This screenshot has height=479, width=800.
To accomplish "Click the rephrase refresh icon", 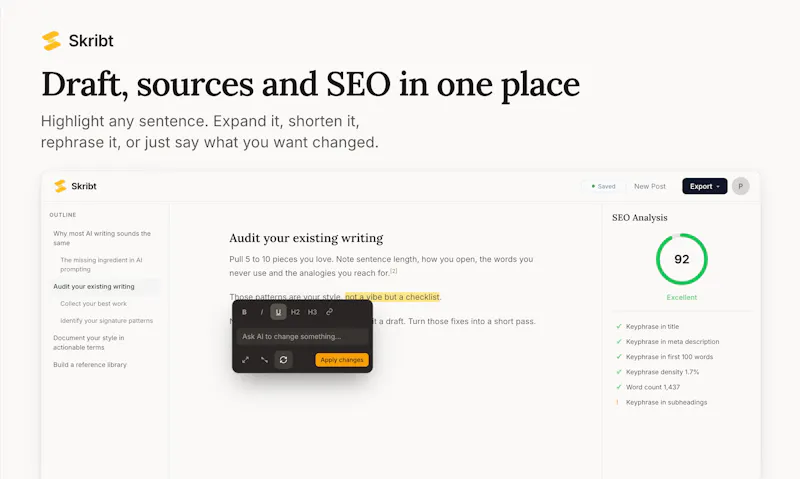I will tap(283, 360).
